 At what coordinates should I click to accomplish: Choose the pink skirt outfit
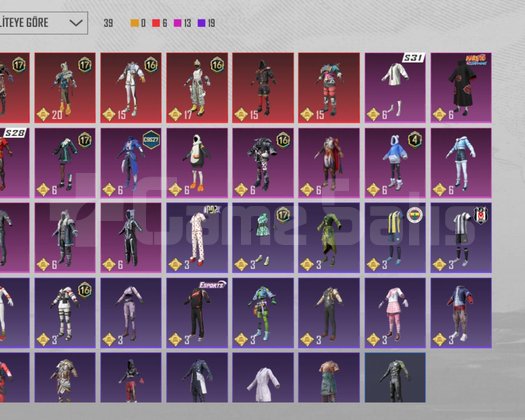click(395, 312)
